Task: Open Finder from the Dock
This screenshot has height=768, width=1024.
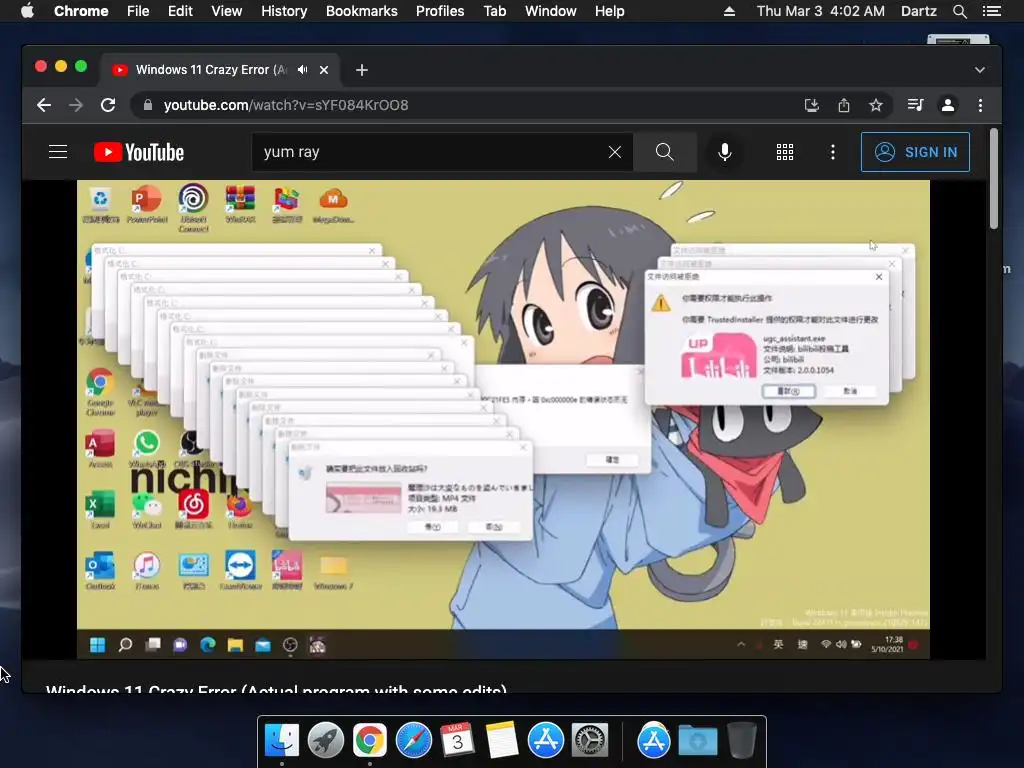Action: point(281,741)
